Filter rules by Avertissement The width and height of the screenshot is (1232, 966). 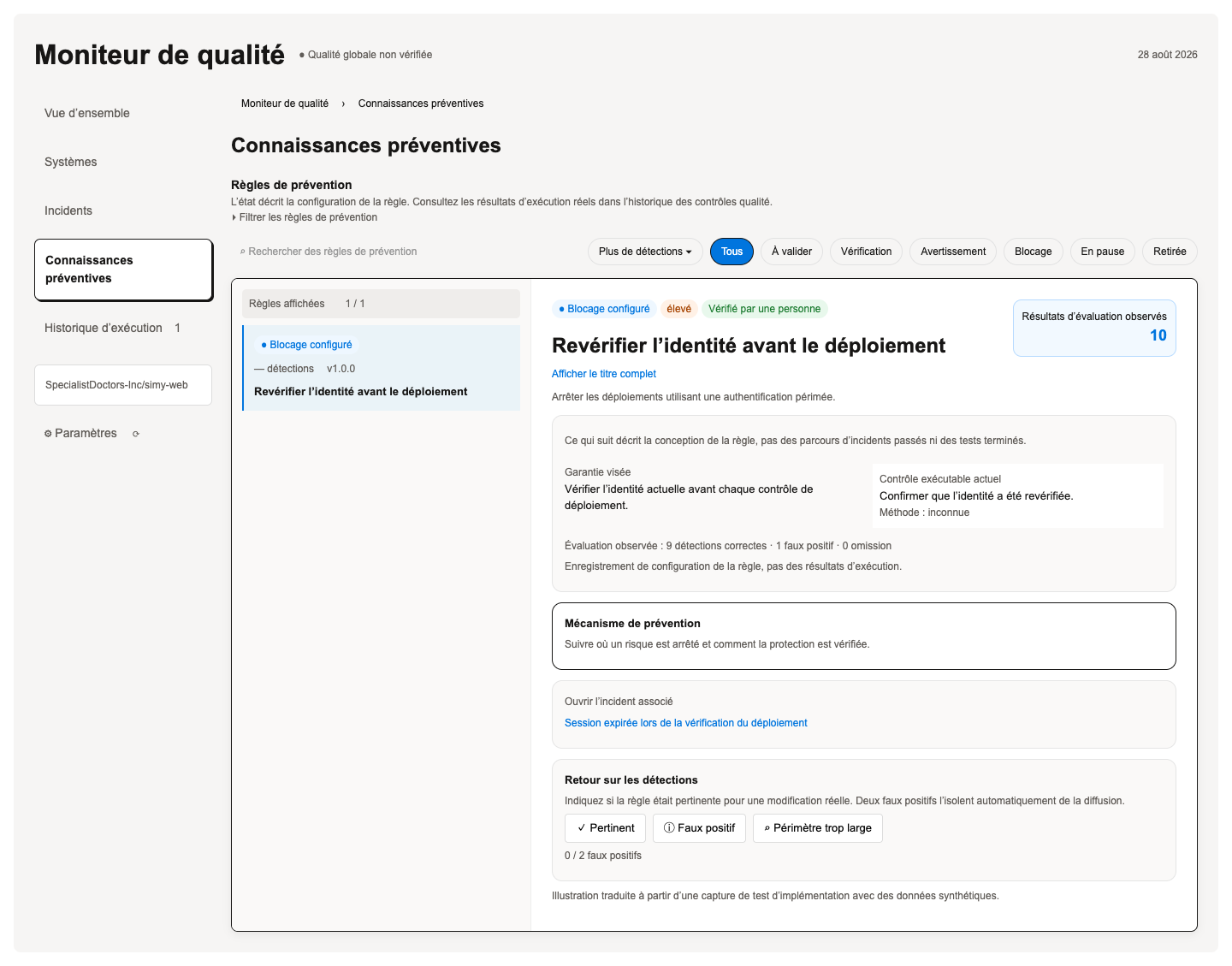coord(953,252)
